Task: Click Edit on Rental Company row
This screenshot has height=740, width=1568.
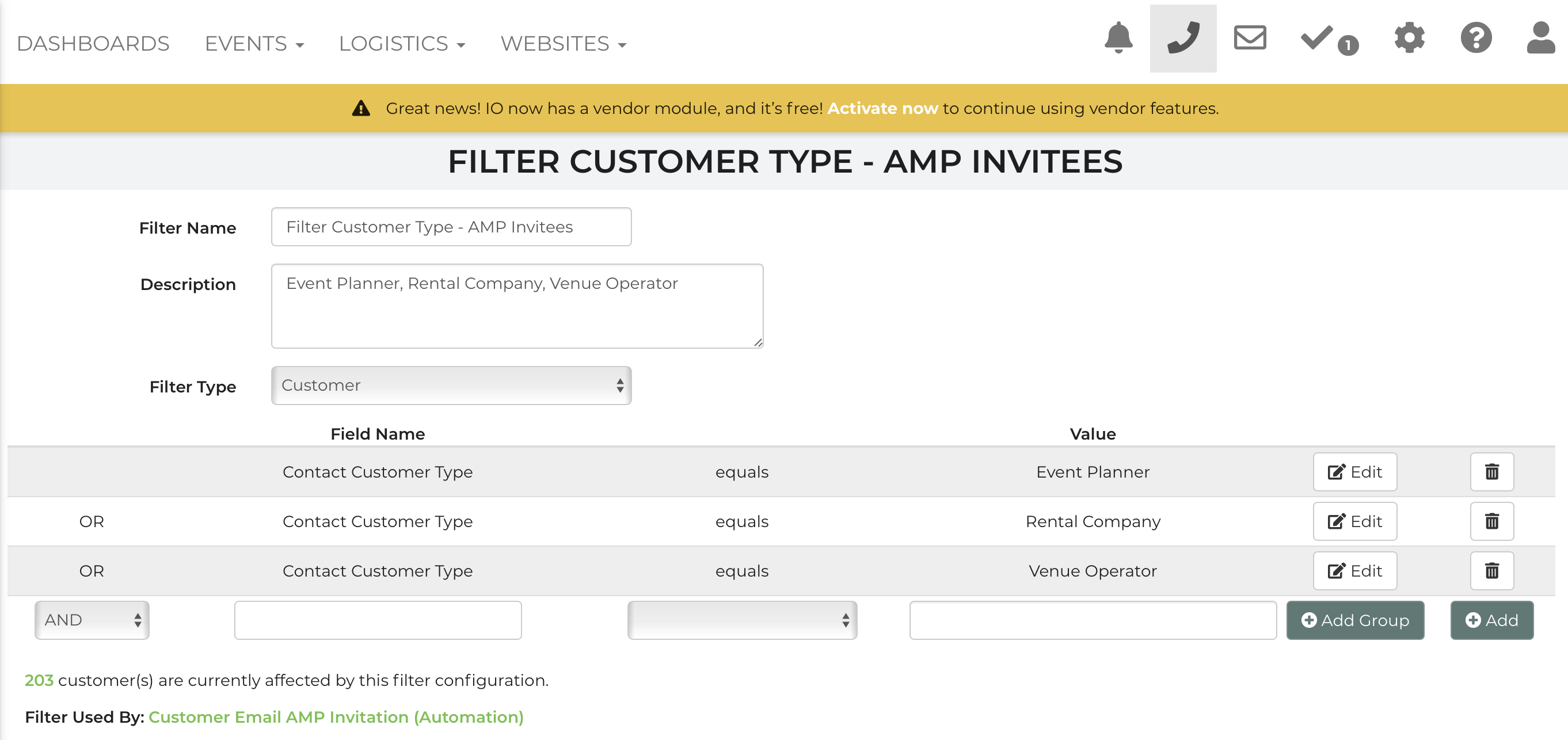Action: [1354, 521]
